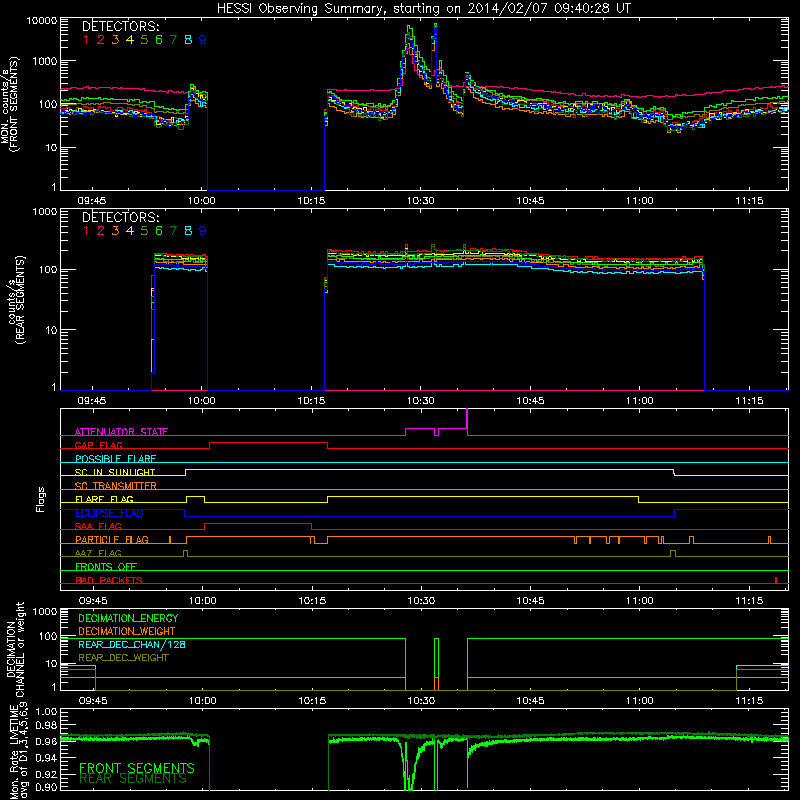Click the PARTICLE_FLAG label

112,540
